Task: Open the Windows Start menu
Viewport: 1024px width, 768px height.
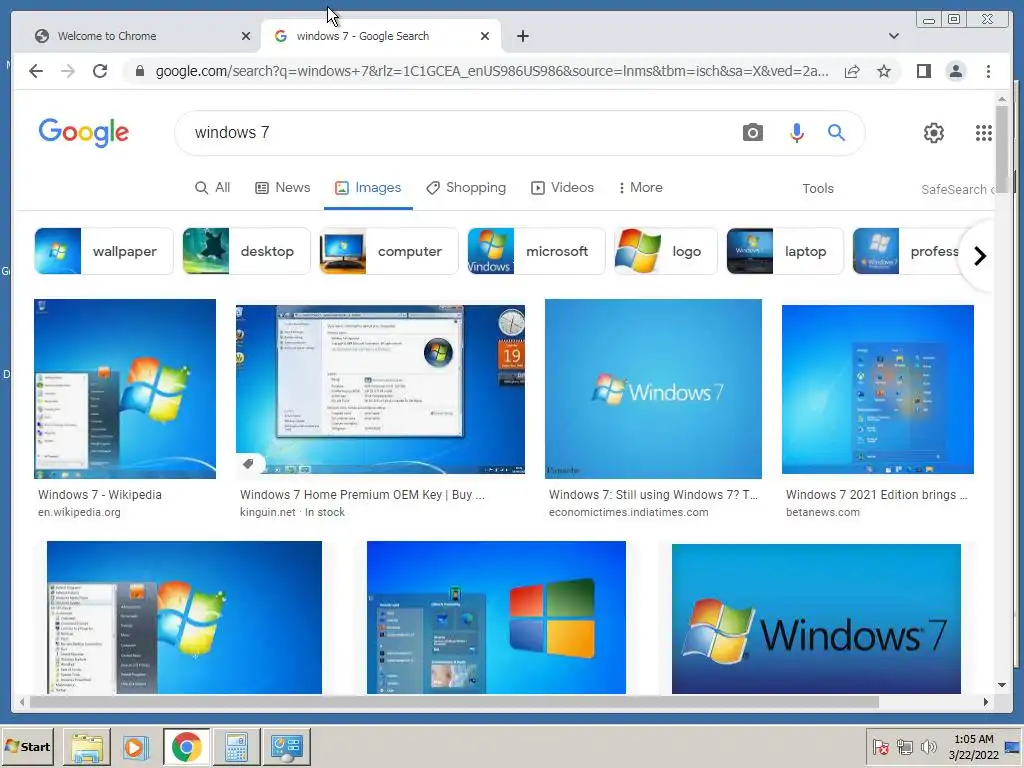Action: (x=27, y=746)
